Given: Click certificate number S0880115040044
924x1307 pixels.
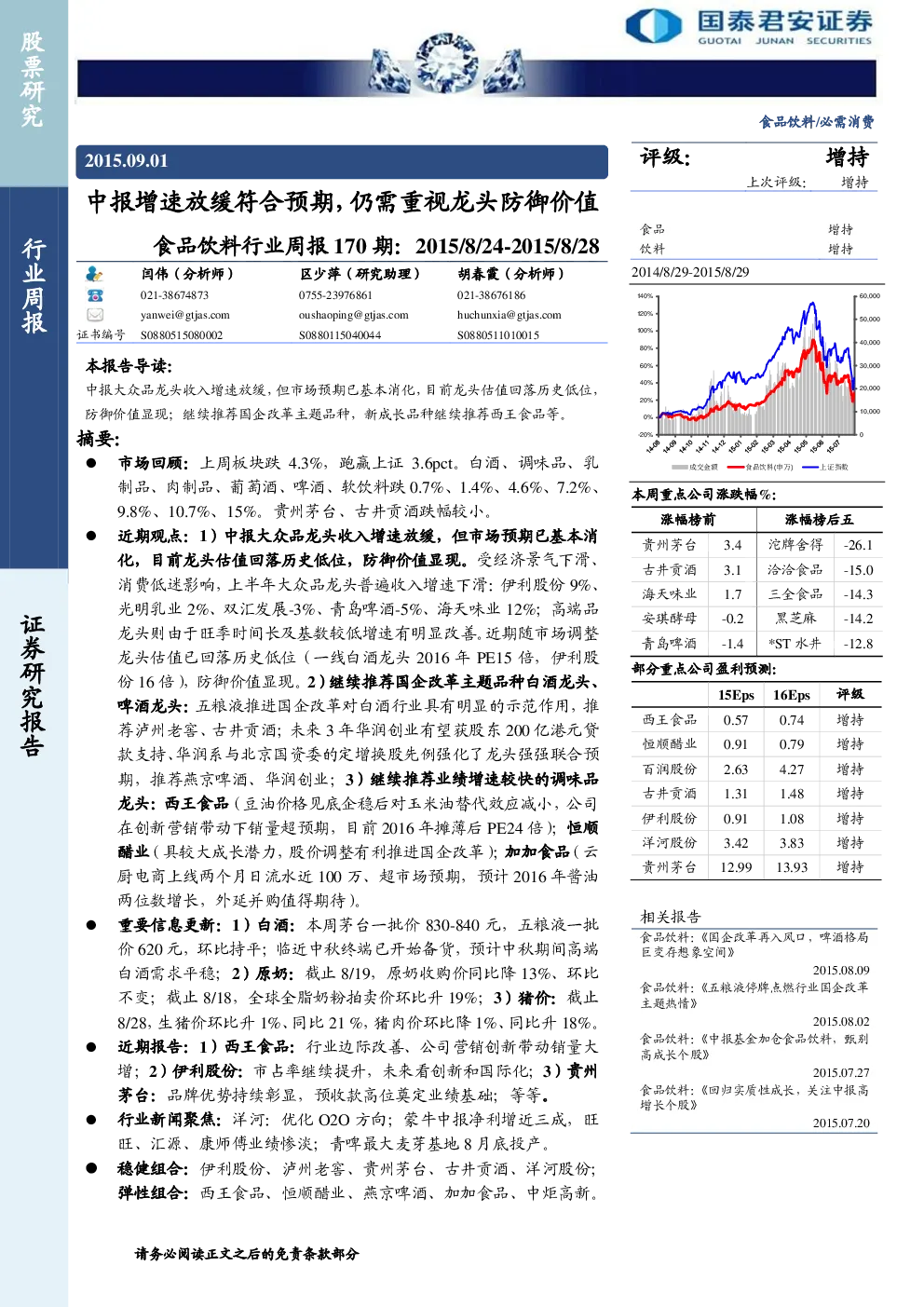Looking at the screenshot, I should pyautogui.click(x=340, y=335).
